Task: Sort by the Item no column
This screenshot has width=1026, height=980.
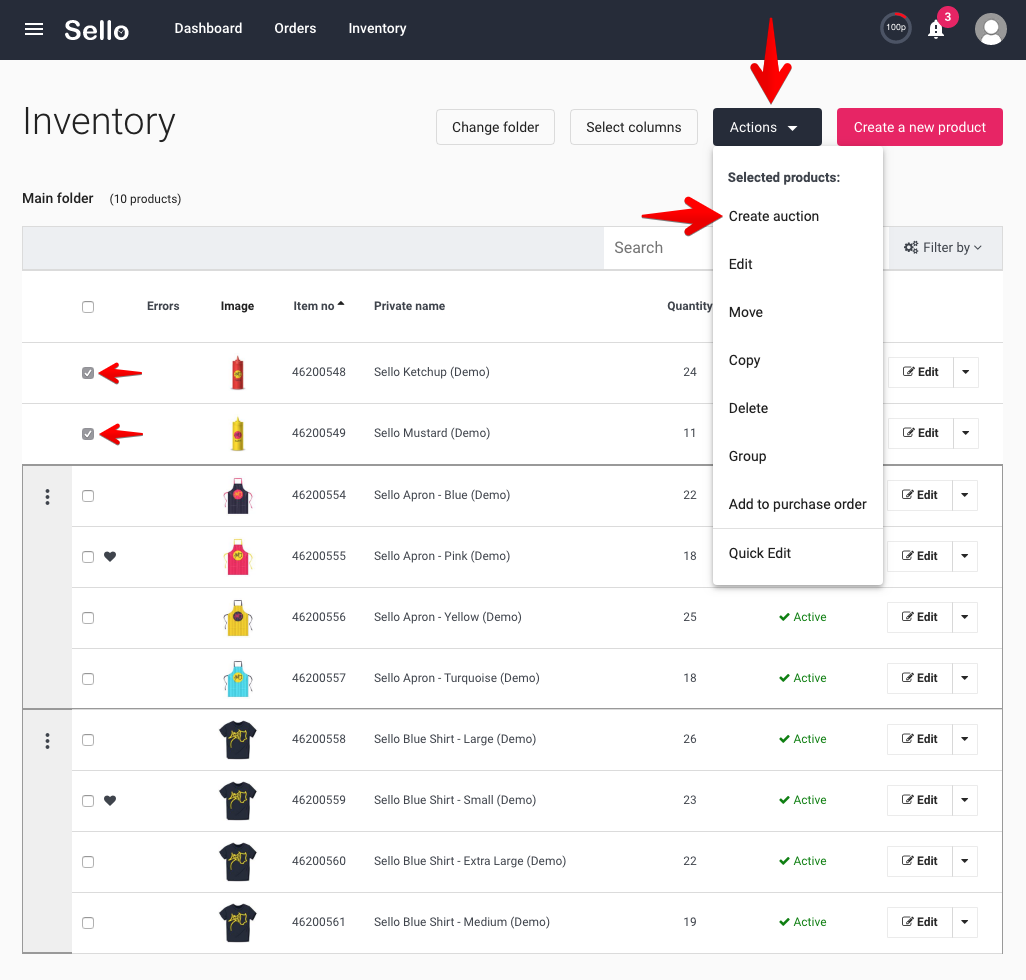Action: 319,306
